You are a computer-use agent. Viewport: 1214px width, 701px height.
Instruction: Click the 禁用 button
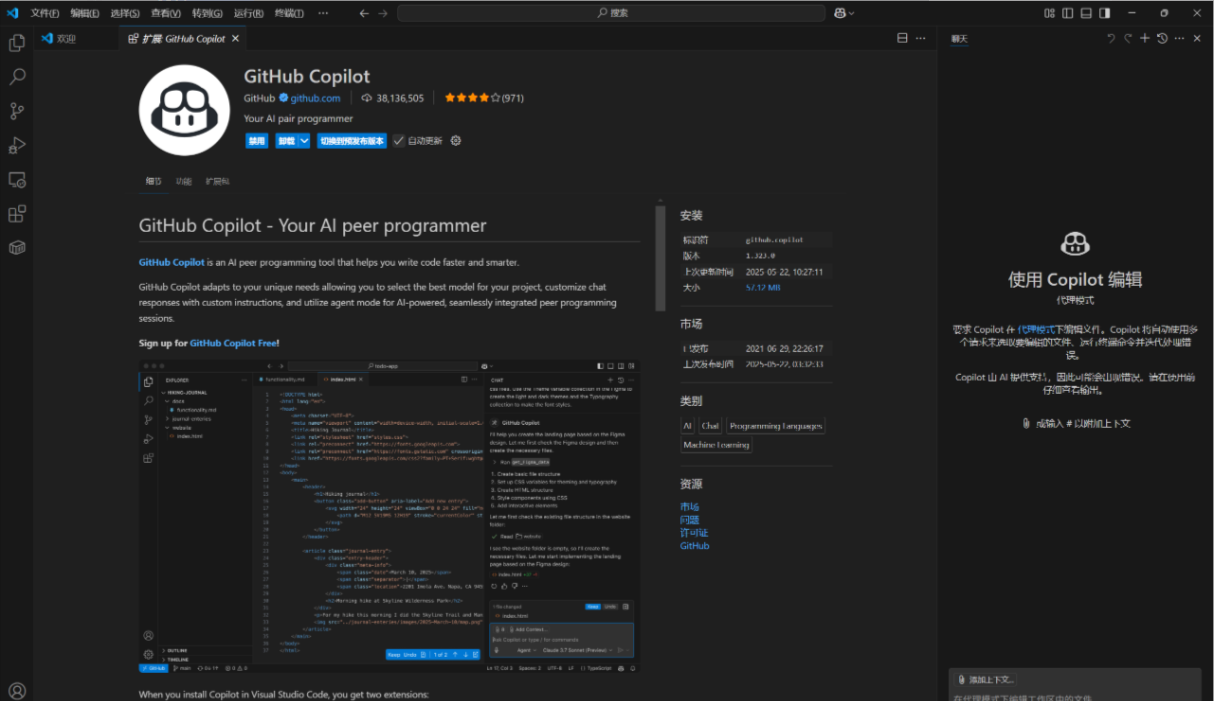click(257, 141)
